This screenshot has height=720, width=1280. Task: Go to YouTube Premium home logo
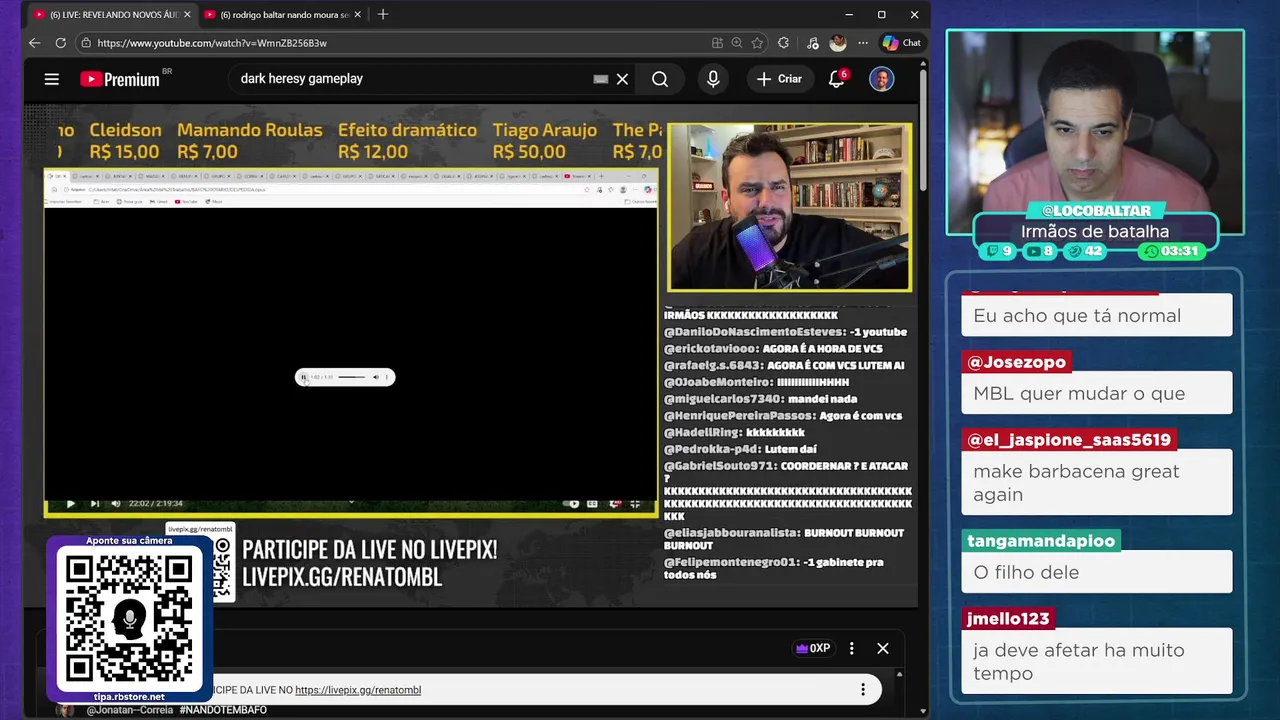coord(120,79)
